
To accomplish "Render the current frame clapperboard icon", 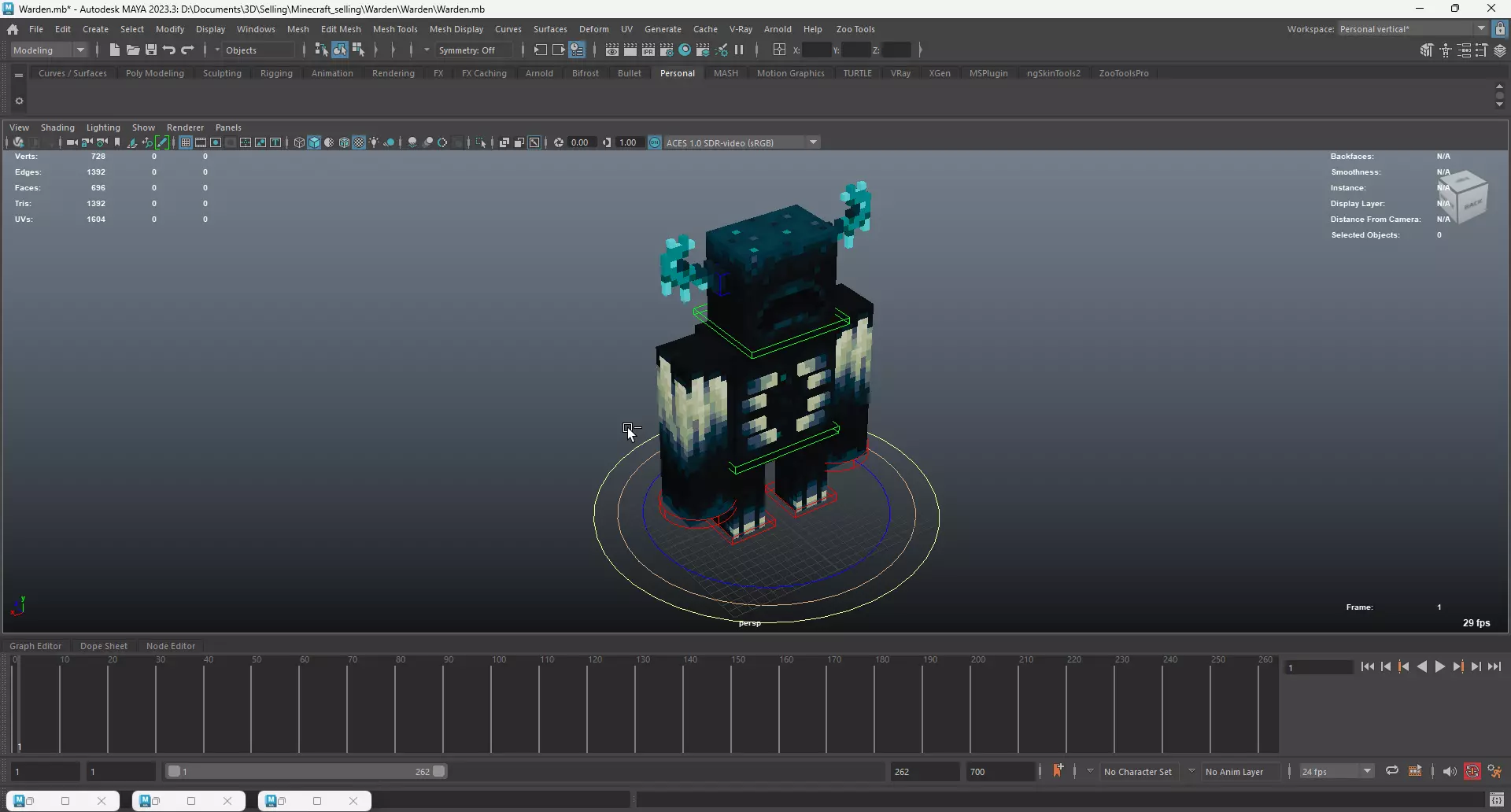I will [x=630, y=50].
